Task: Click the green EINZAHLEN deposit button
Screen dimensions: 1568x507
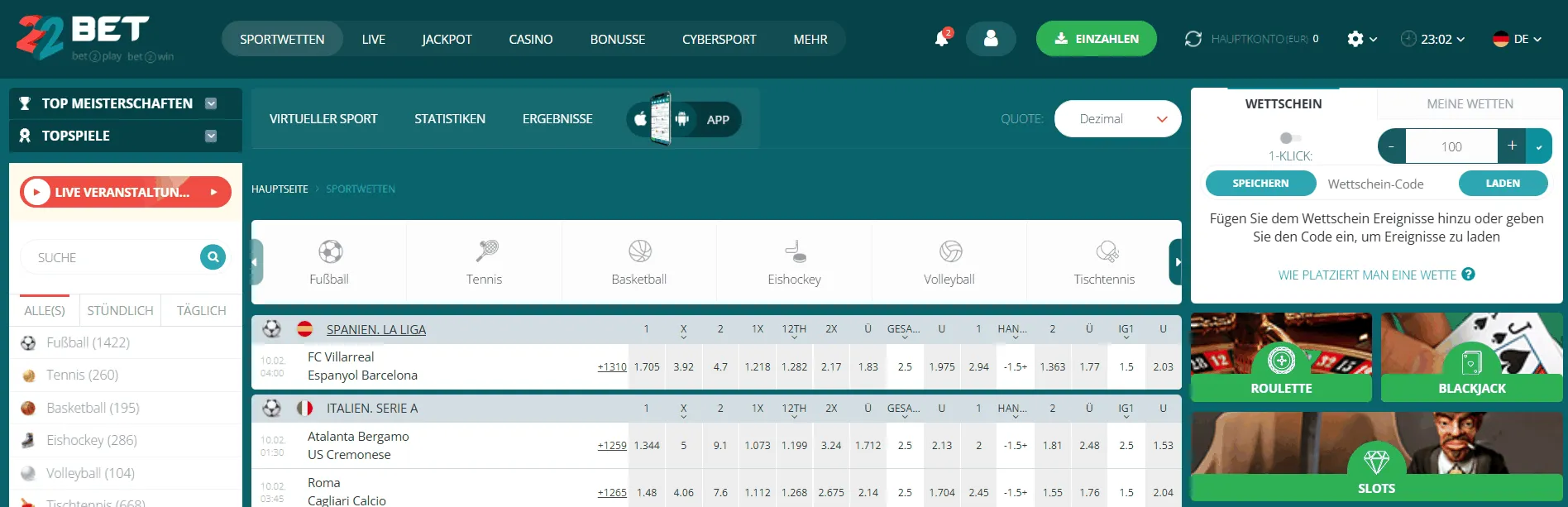Action: (1096, 39)
